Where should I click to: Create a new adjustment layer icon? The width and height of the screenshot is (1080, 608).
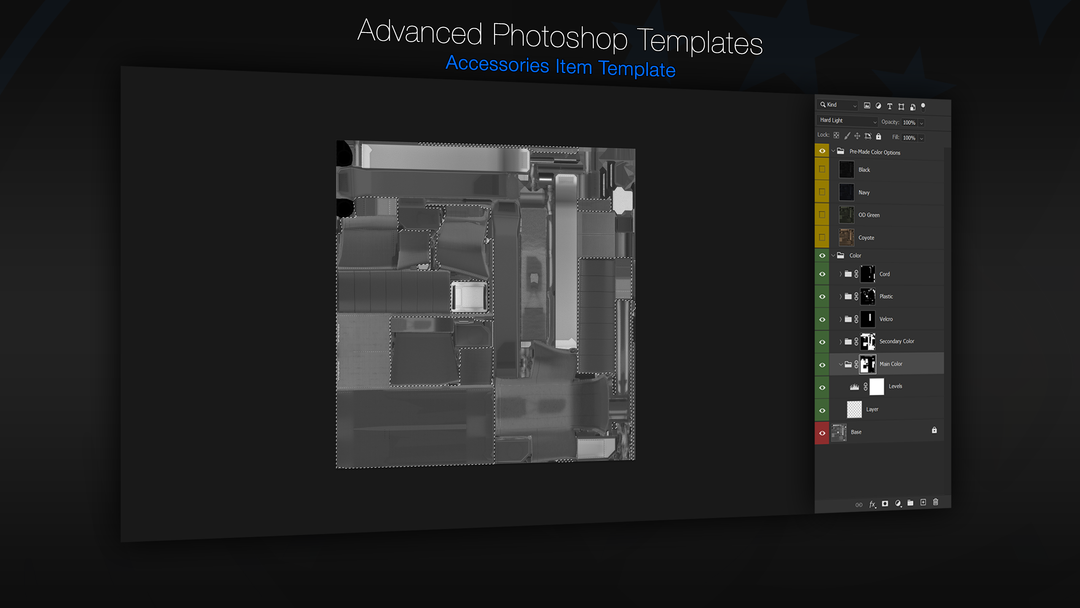[898, 503]
